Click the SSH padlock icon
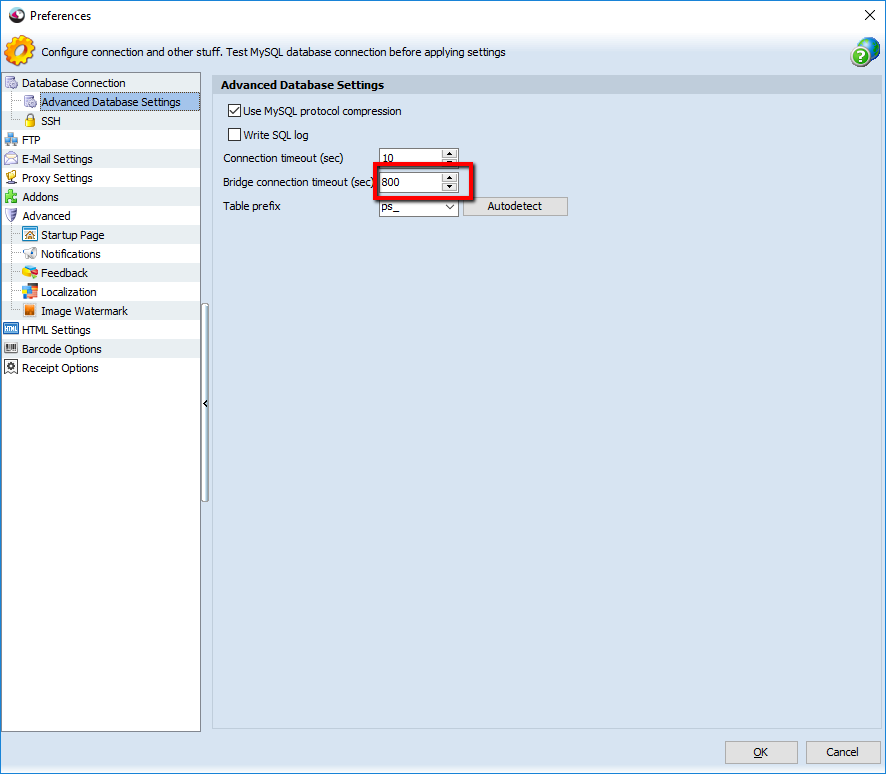 pos(30,121)
